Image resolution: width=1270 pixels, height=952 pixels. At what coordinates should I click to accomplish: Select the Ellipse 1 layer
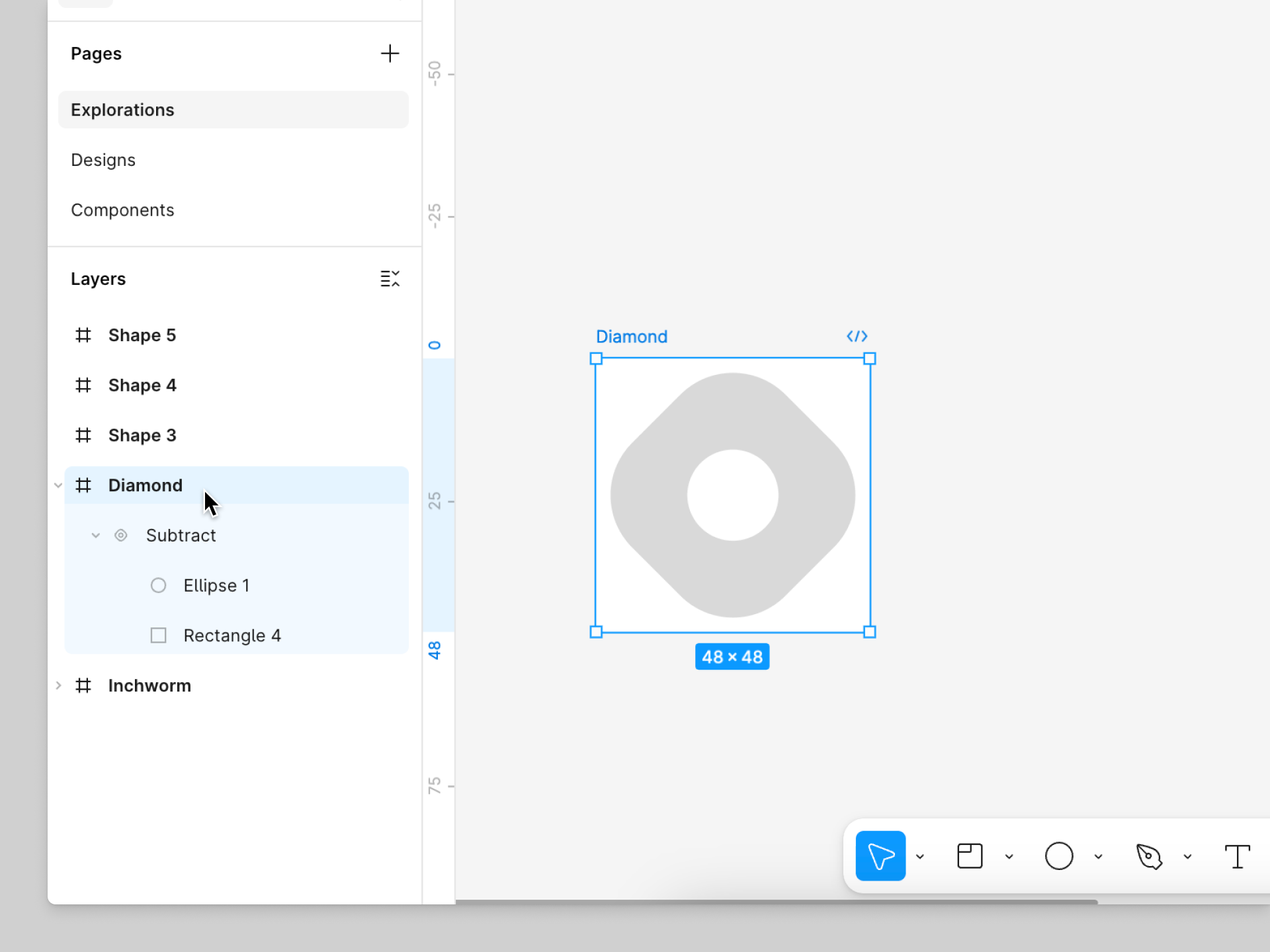216,586
